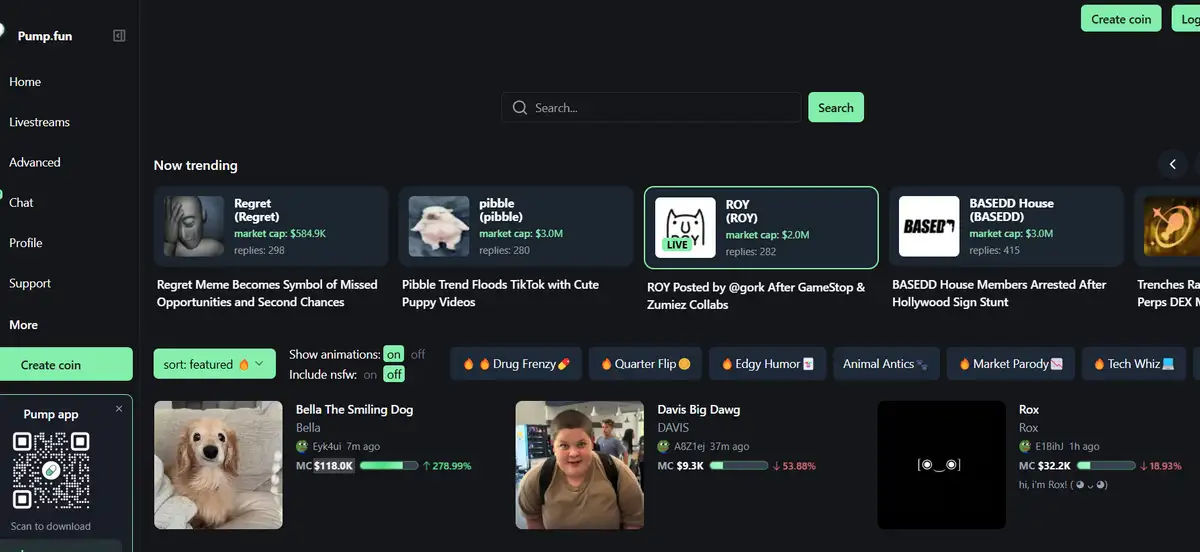
Task: Turn Show animations on
Action: (x=394, y=354)
